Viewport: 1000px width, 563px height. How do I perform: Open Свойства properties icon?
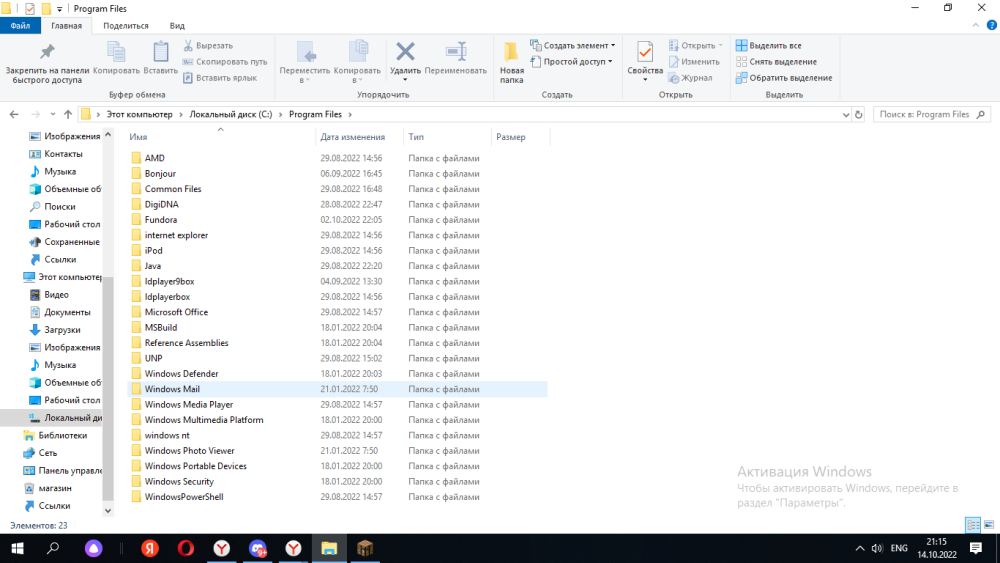[x=645, y=53]
